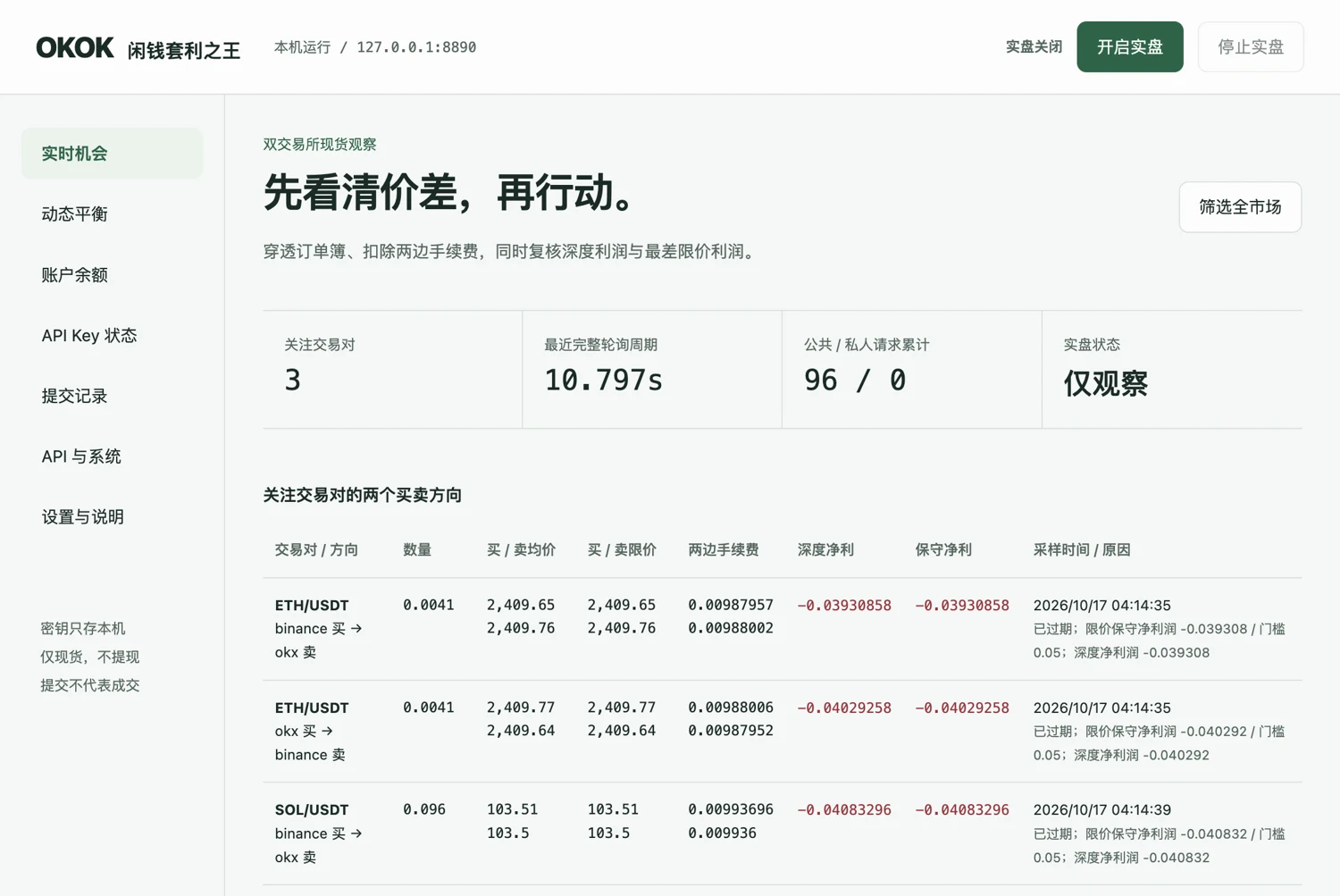Click the 仅观察 live status value
This screenshot has height=896, width=1340.
[x=1105, y=383]
